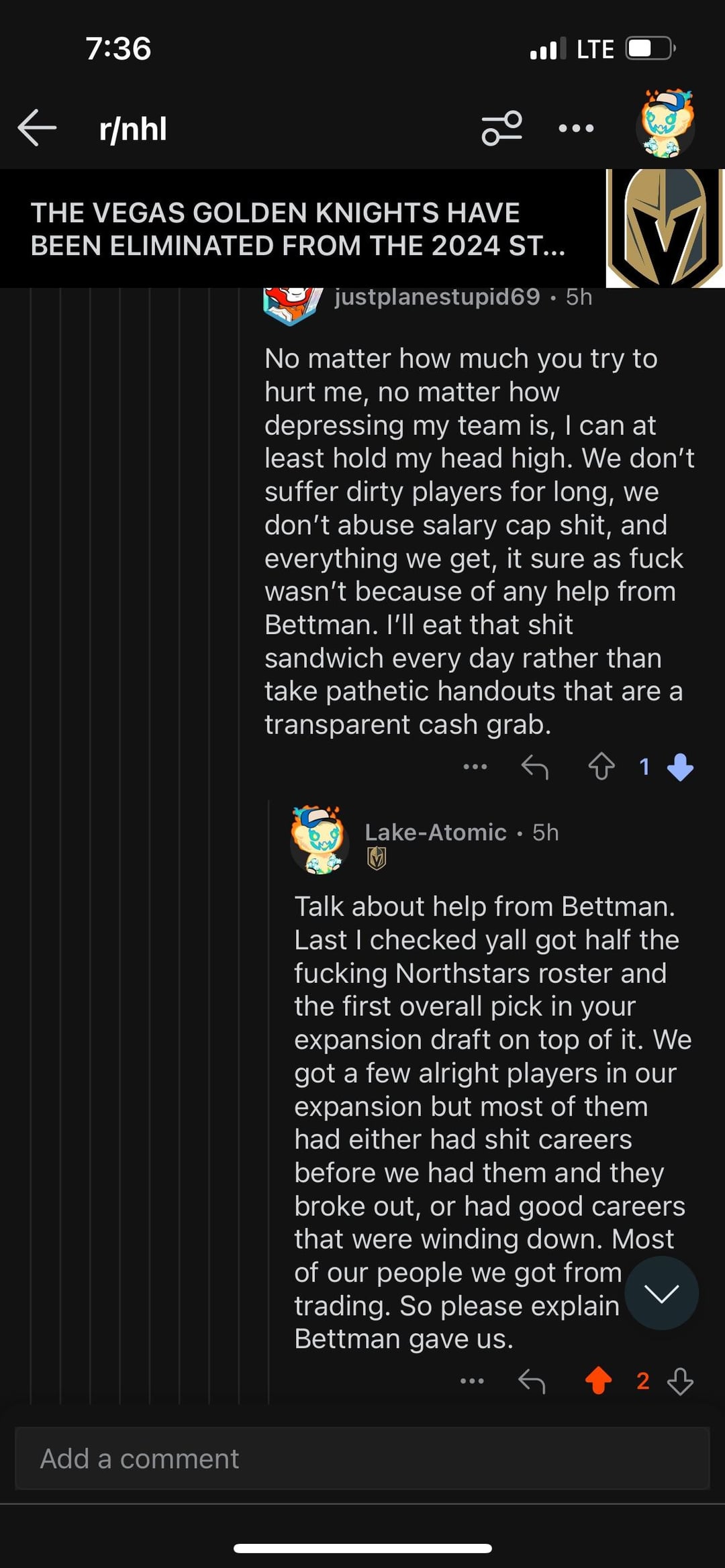Remove downvote on justplanestupid69's comment
This screenshot has height=1568, width=725.
[681, 767]
